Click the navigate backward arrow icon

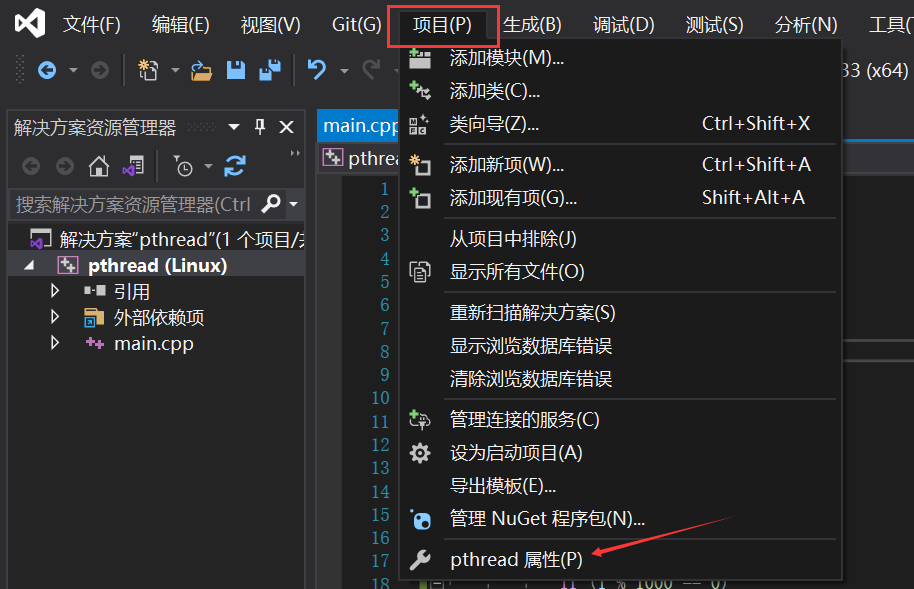(x=47, y=71)
